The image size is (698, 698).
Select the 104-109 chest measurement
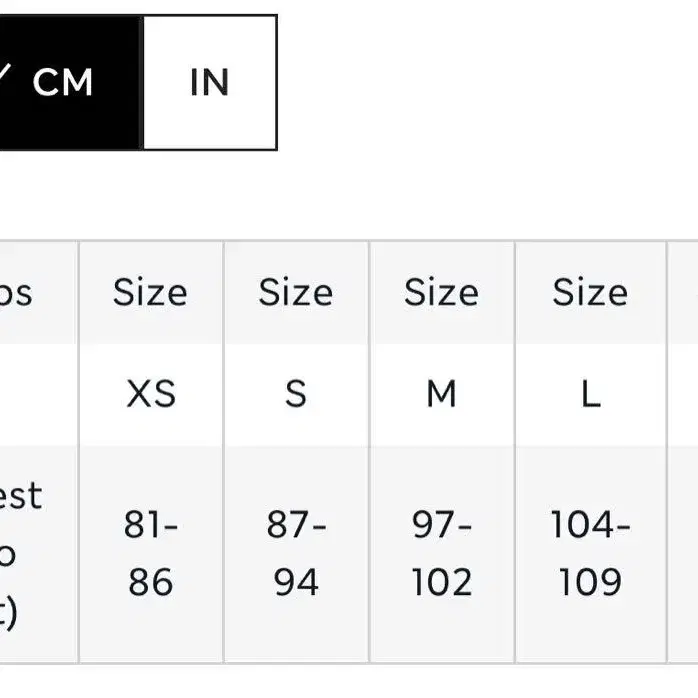[x=591, y=553]
